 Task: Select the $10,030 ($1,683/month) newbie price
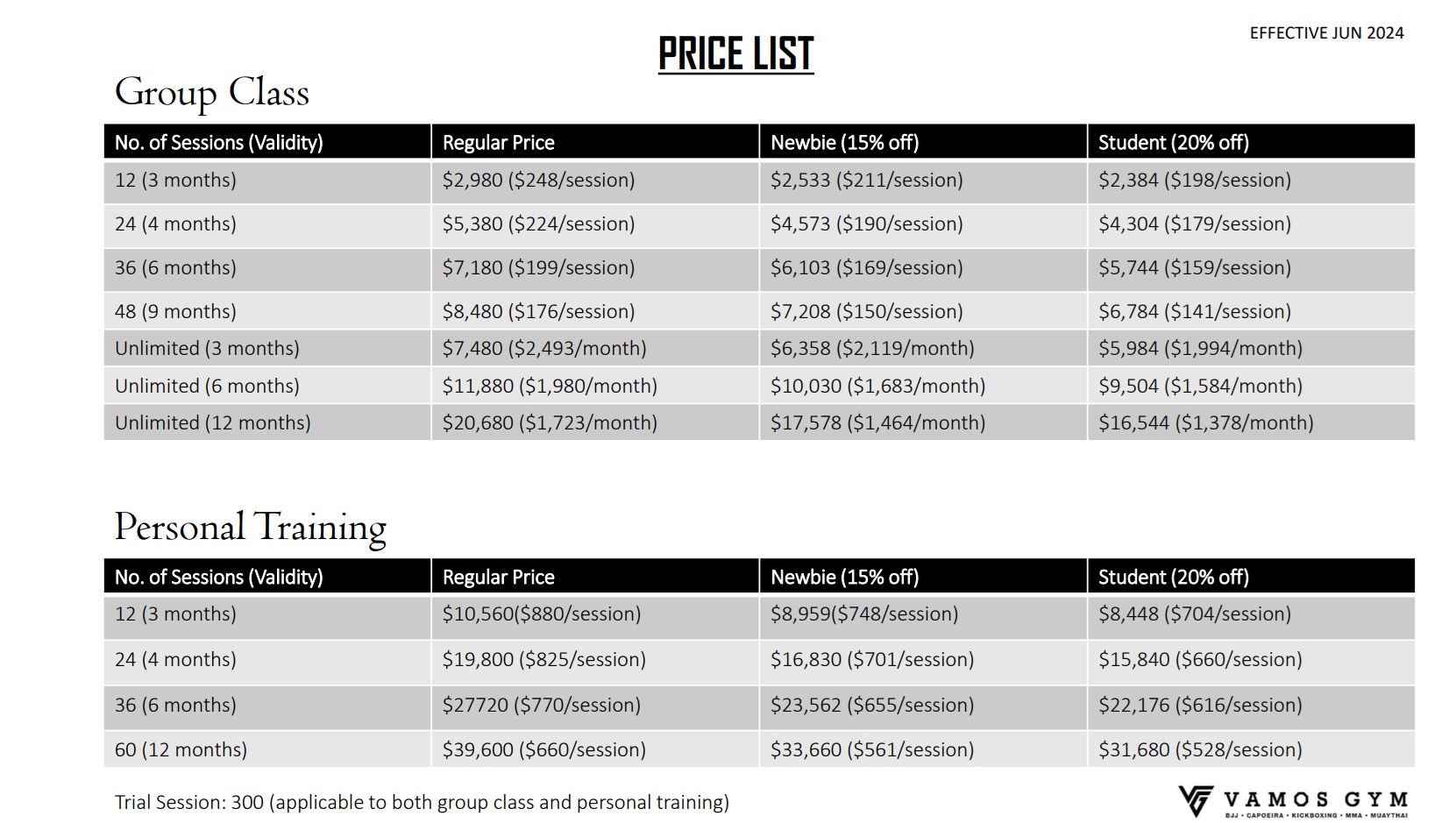pos(877,387)
